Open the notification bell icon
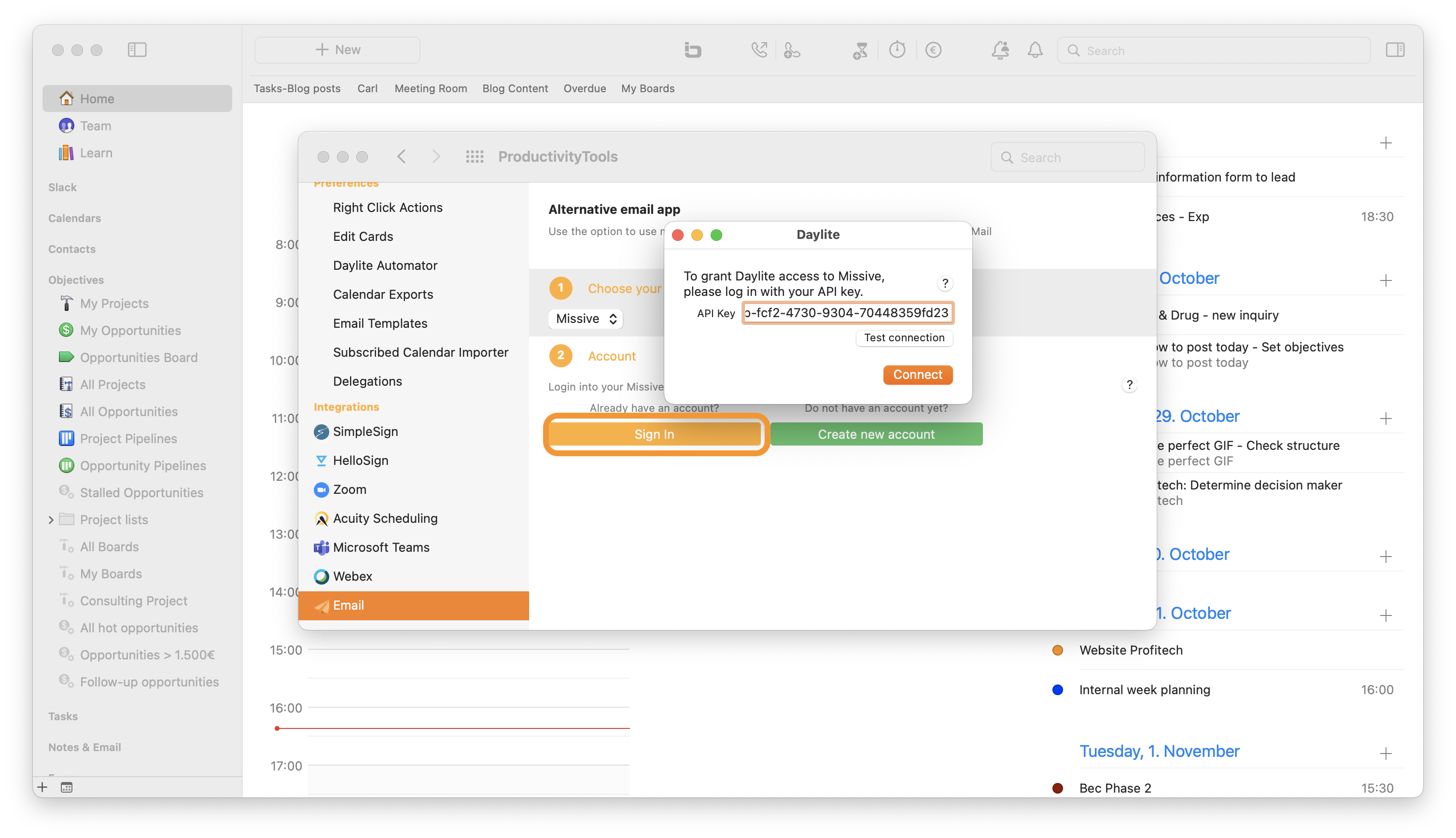This screenshot has height=838, width=1456. 1035,50
